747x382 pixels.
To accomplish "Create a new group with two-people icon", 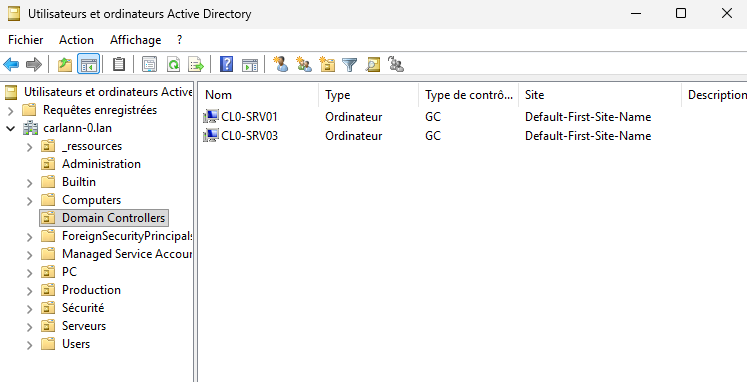I will (303, 64).
